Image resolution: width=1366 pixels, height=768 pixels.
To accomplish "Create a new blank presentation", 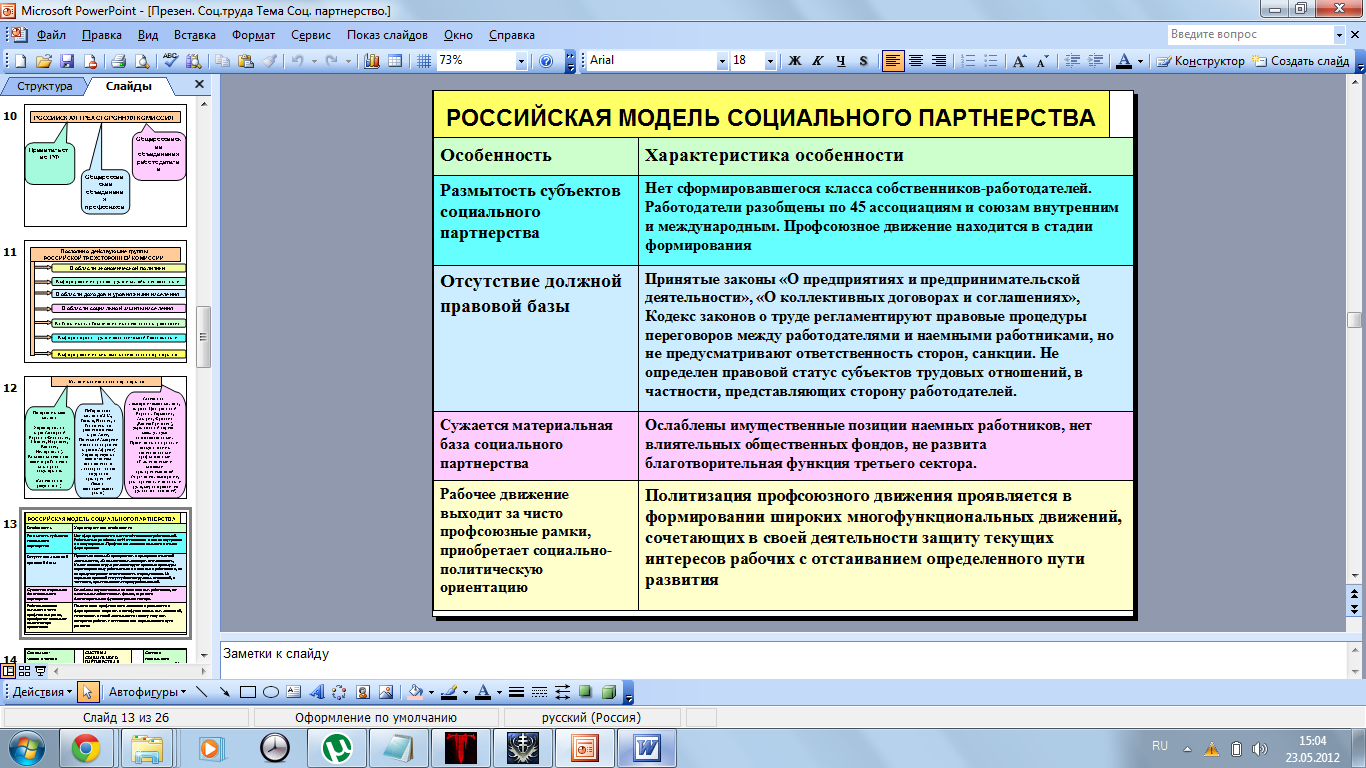I will pyautogui.click(x=20, y=60).
